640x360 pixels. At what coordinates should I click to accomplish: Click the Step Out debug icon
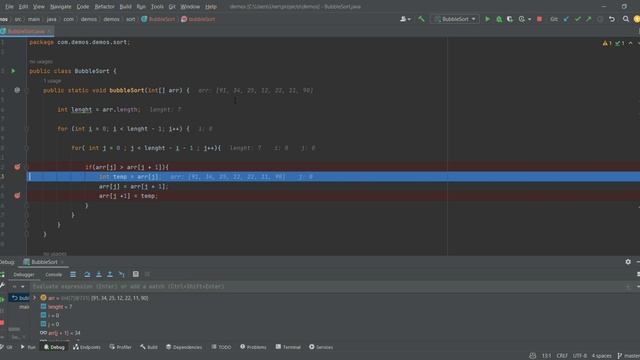coord(110,274)
